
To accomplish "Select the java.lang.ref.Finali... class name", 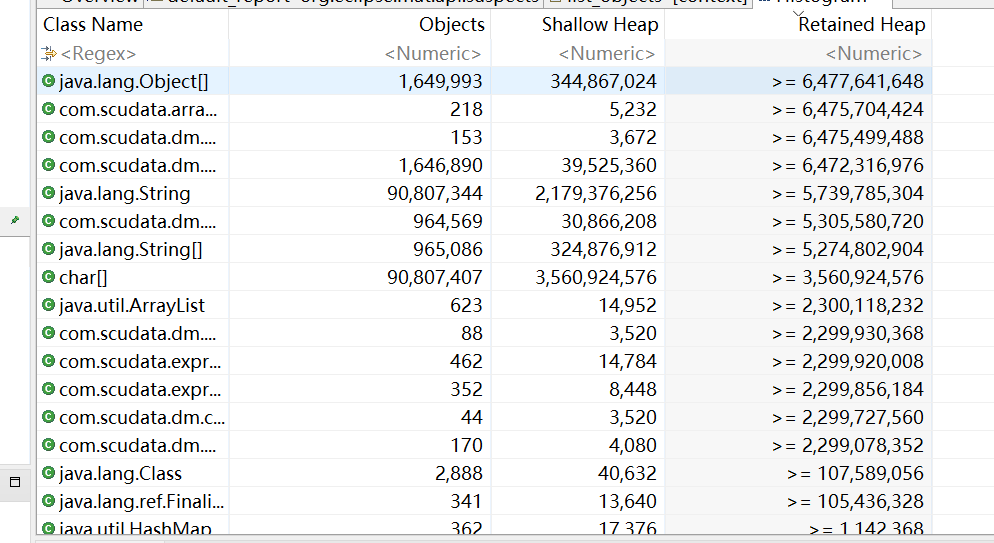I will pos(141,501).
